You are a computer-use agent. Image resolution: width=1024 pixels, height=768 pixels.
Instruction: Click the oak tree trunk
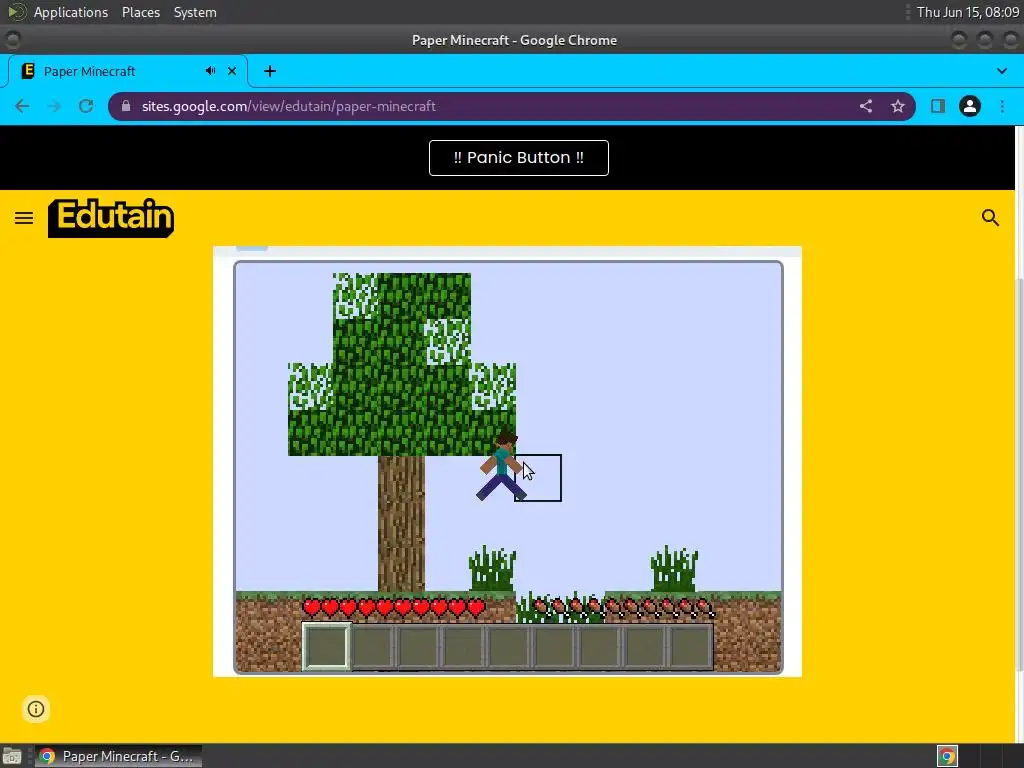[x=401, y=523]
